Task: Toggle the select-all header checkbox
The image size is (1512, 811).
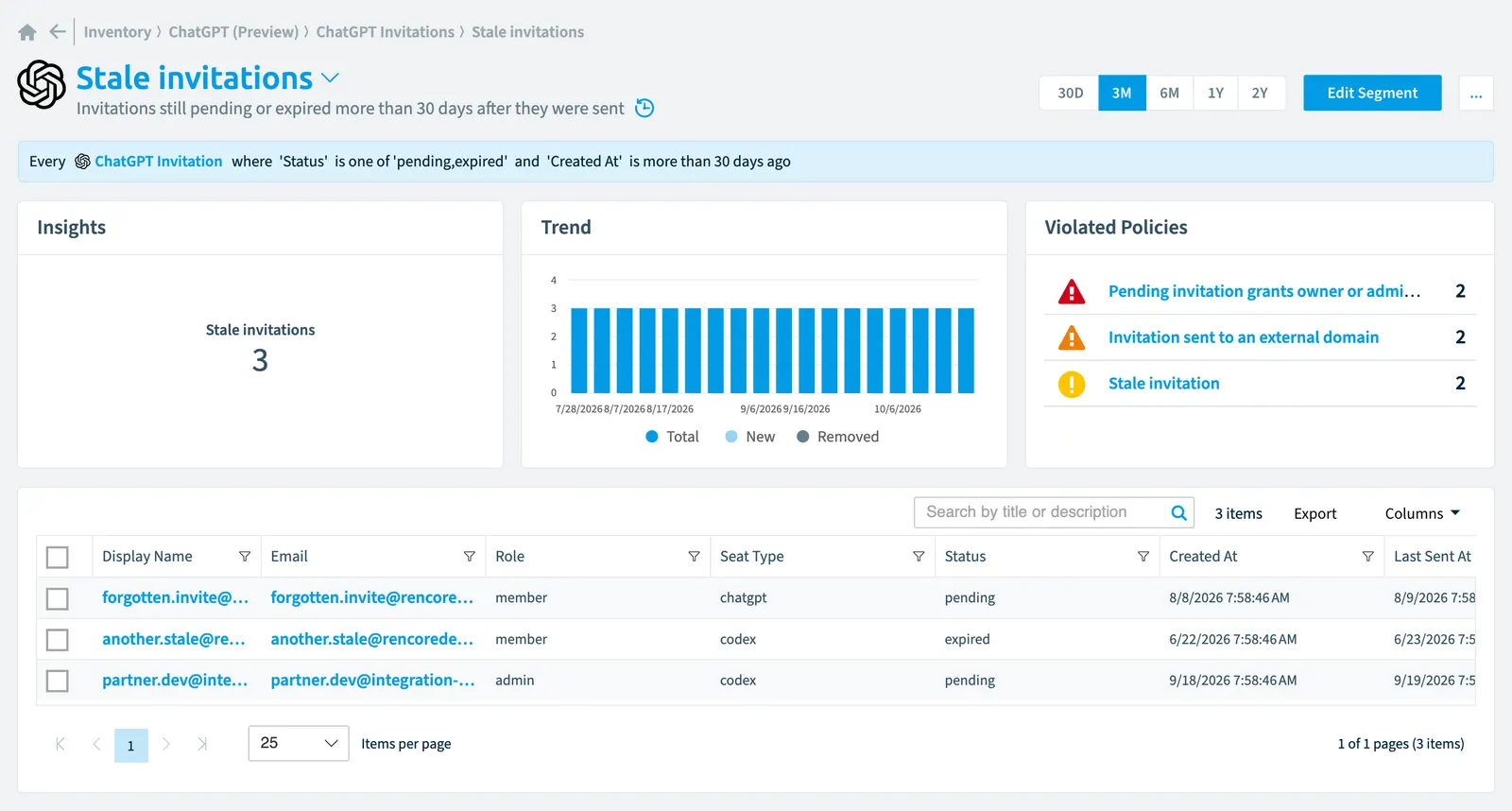Action: click(x=58, y=558)
